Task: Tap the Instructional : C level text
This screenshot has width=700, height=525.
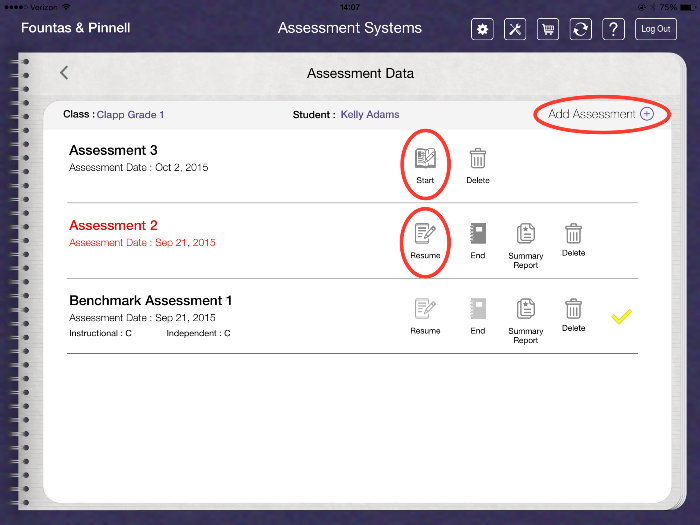Action: [100, 333]
